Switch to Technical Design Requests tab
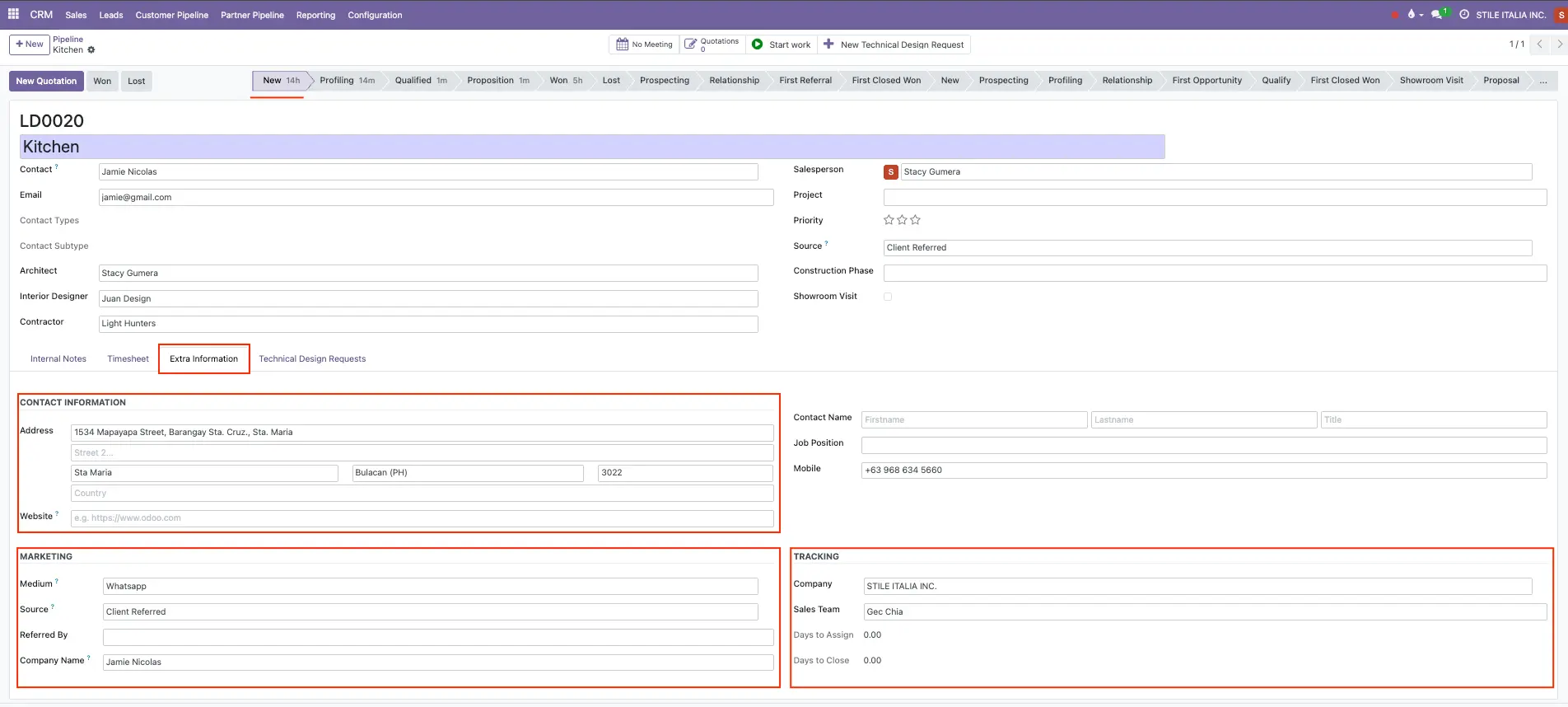1568x707 pixels. [312, 359]
